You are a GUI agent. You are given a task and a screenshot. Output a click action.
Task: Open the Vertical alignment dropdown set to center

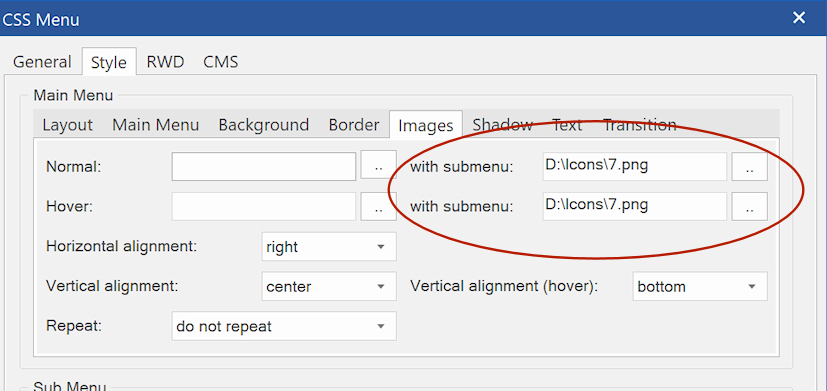pyautogui.click(x=329, y=287)
